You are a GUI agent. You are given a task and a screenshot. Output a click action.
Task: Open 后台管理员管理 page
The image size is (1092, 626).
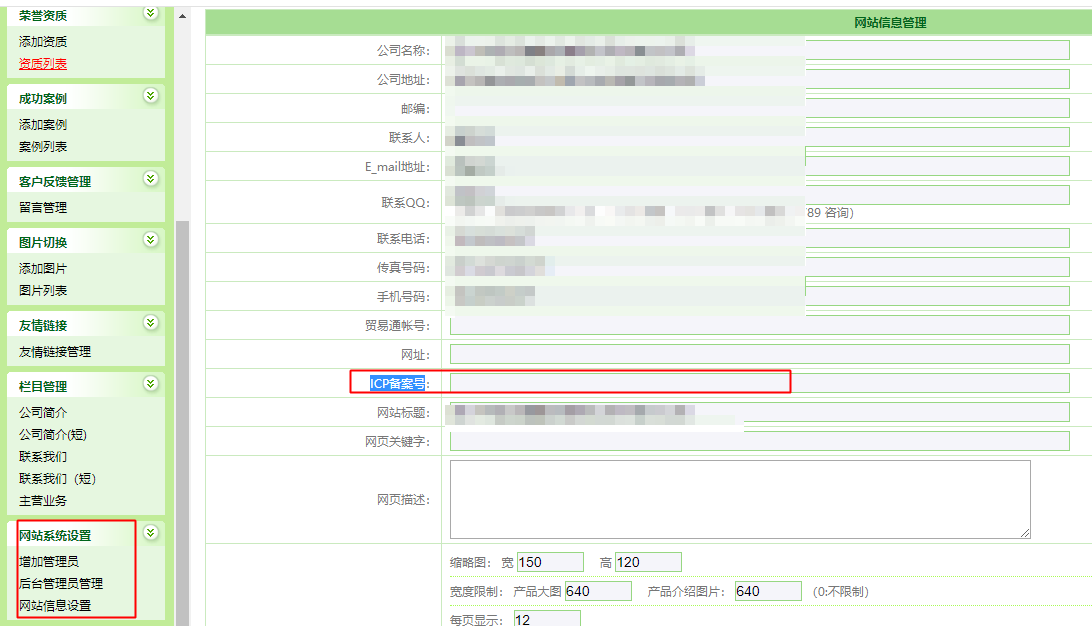click(x=61, y=584)
